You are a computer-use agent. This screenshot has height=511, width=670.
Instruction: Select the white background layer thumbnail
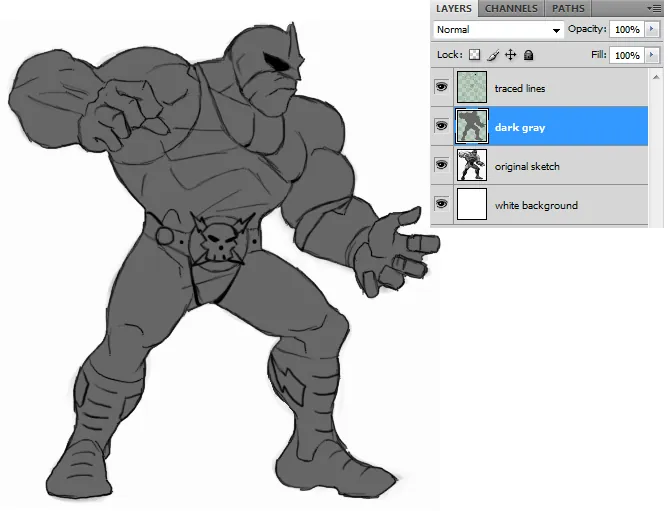coord(472,204)
